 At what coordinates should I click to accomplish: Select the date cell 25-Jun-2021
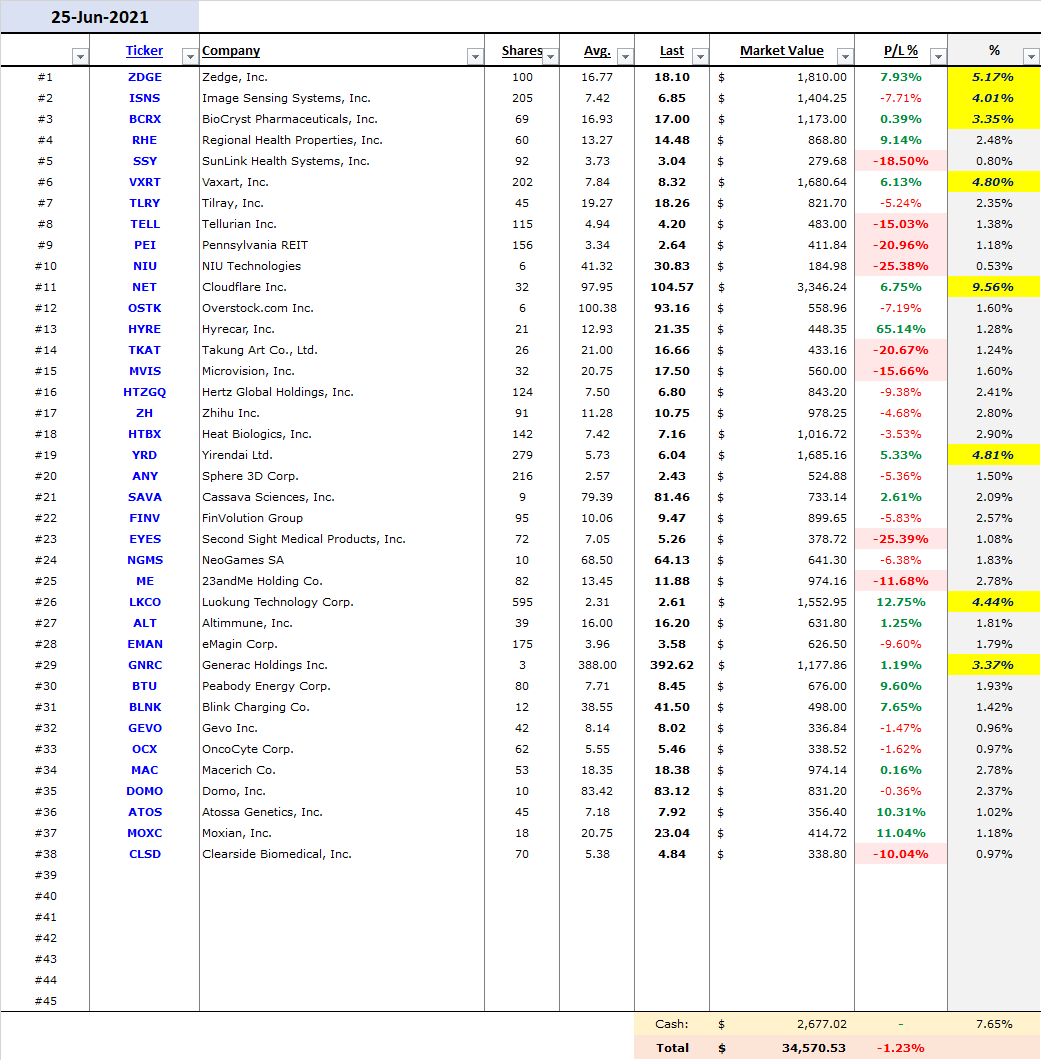point(100,17)
